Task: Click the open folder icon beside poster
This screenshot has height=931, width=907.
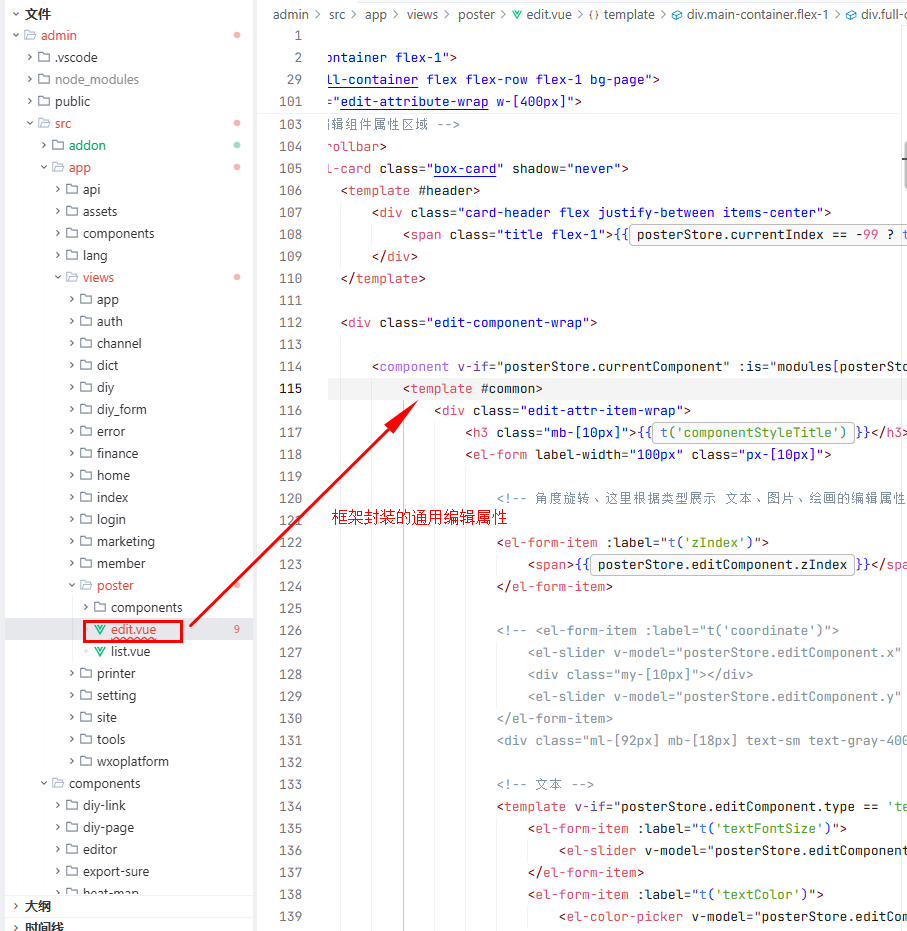Action: pos(86,586)
